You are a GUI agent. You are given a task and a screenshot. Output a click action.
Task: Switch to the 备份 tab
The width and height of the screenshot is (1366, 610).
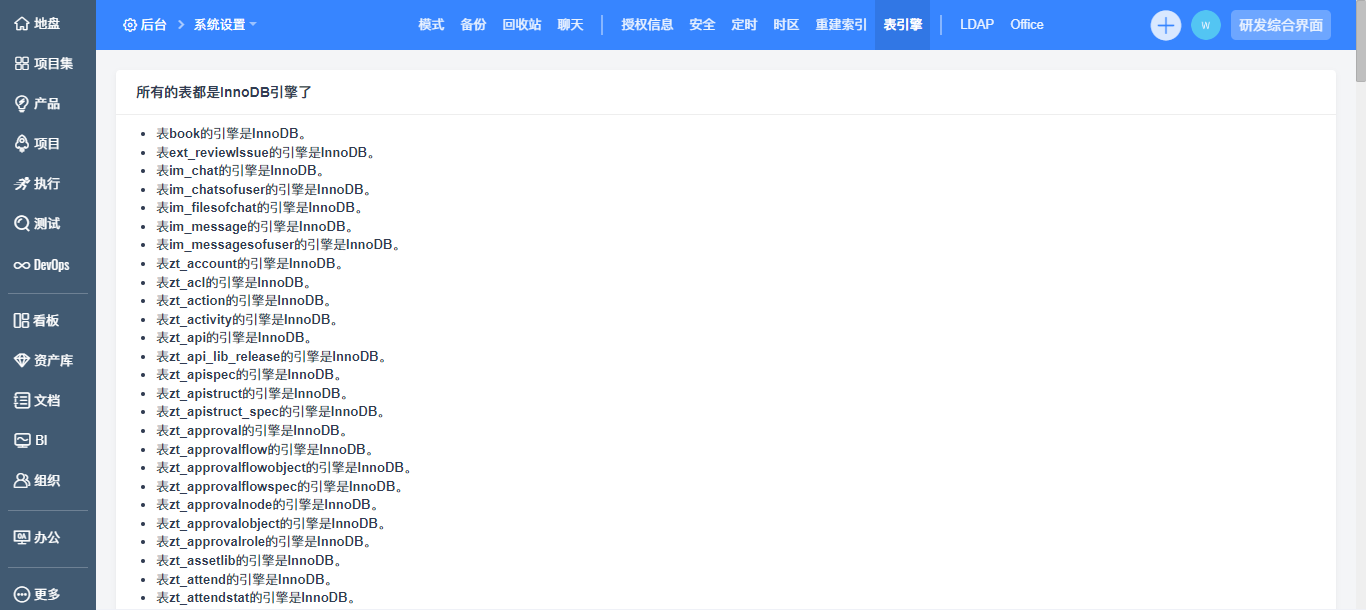pyautogui.click(x=473, y=25)
